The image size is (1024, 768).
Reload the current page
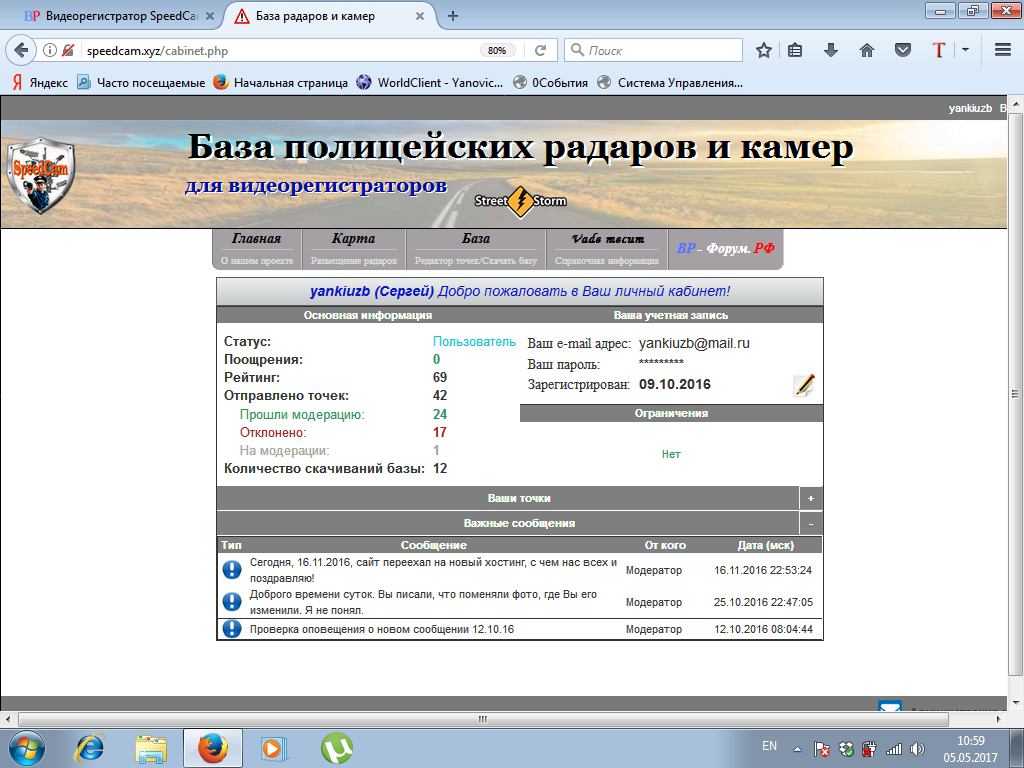point(541,50)
